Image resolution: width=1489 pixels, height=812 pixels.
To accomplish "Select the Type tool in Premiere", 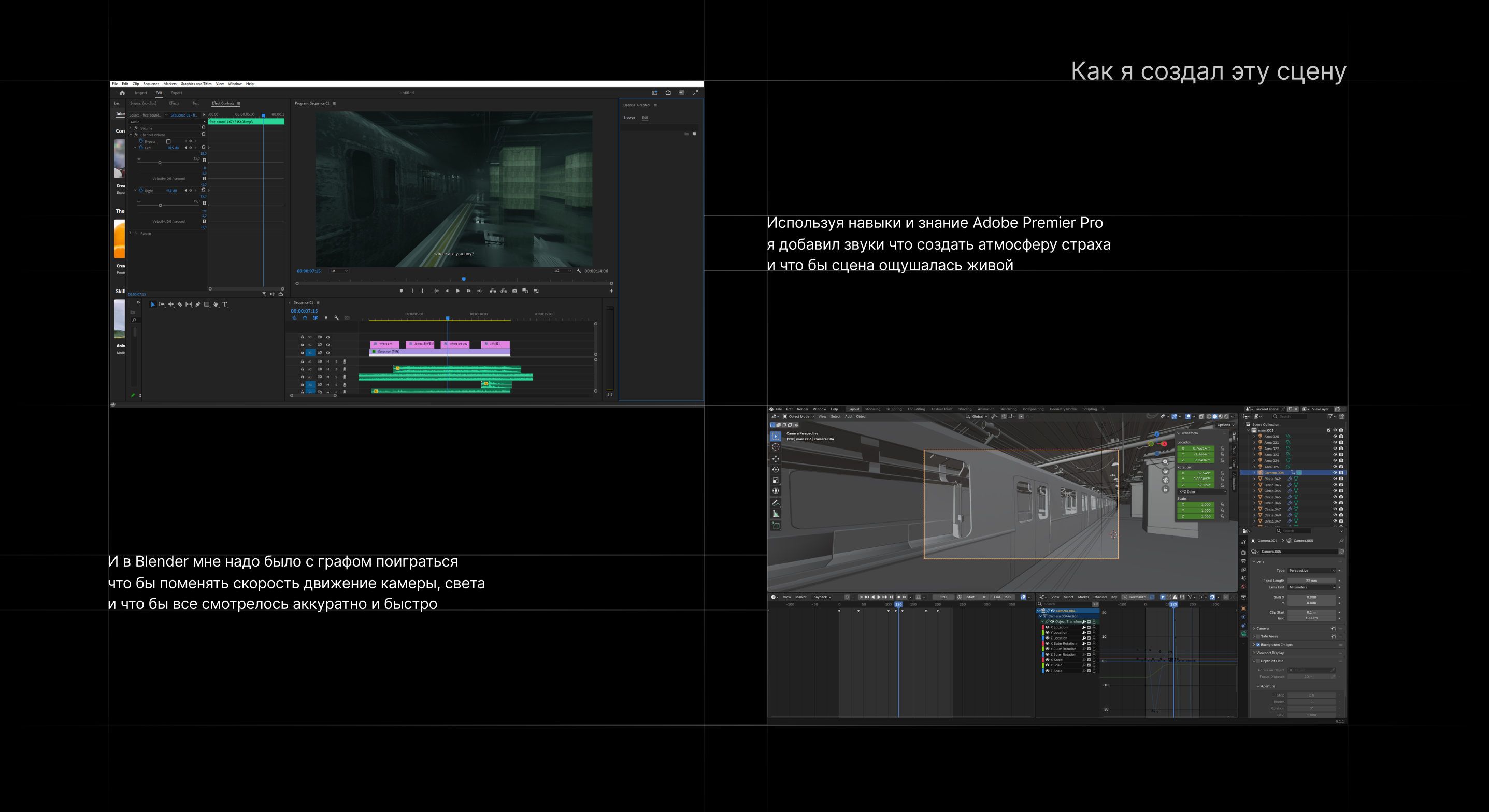I will [x=225, y=304].
